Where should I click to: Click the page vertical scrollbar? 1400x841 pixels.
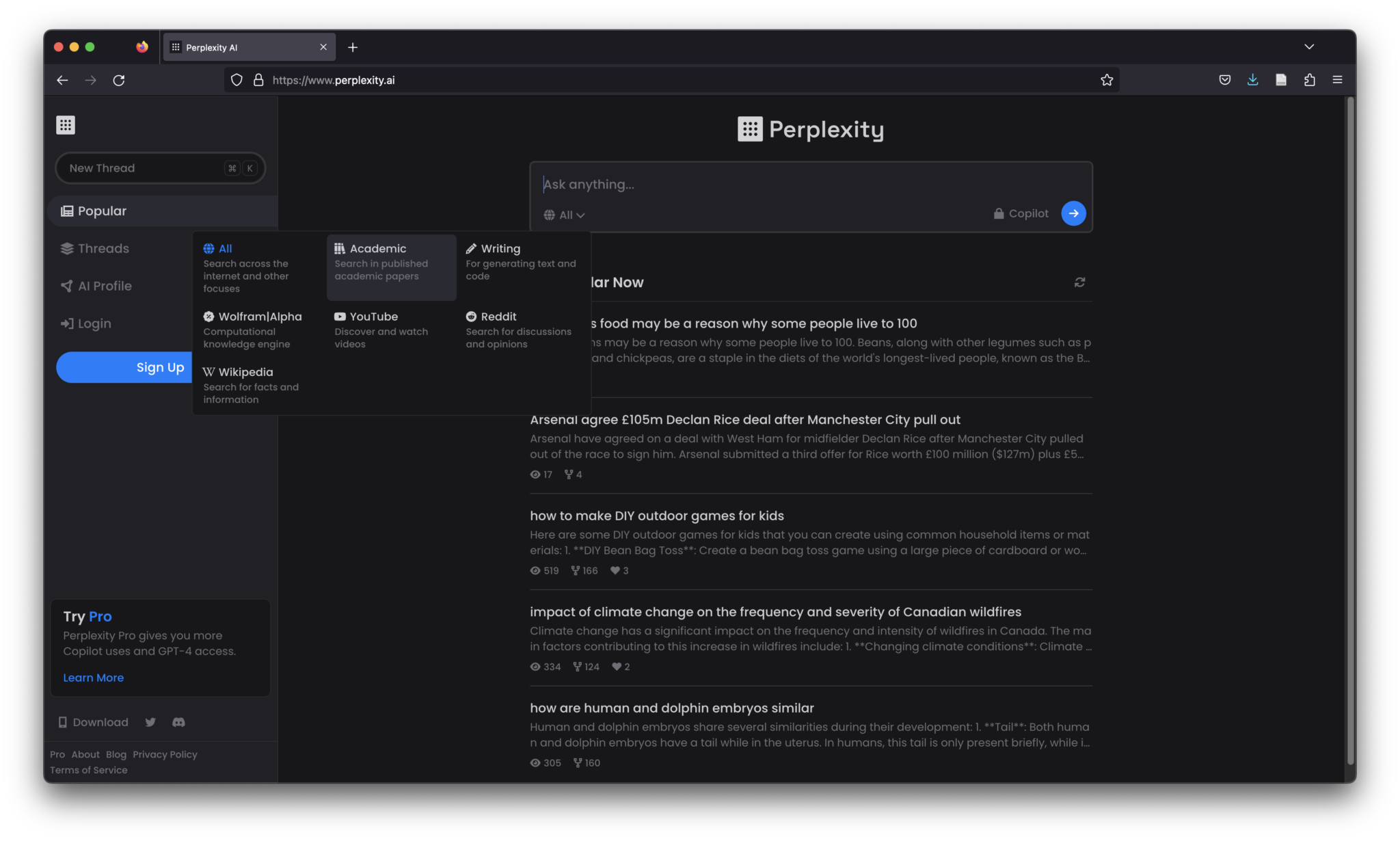pos(1350,431)
